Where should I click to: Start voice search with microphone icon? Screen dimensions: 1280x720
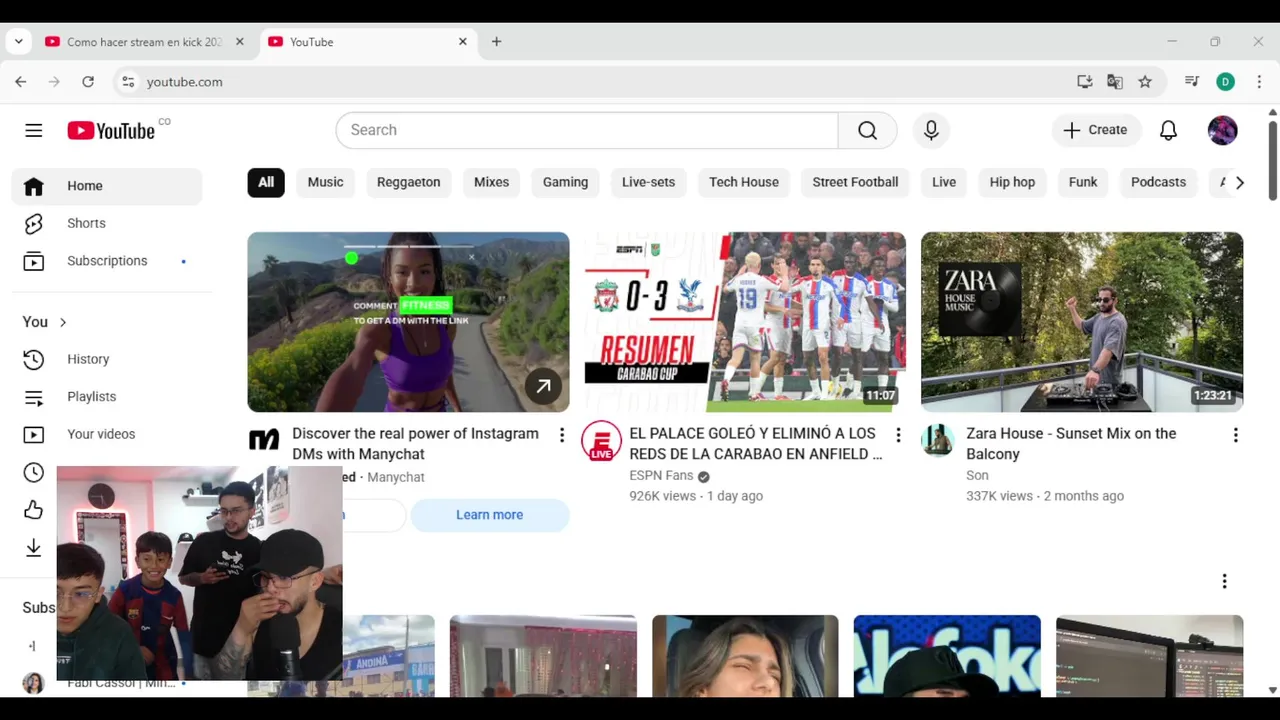[x=931, y=130]
